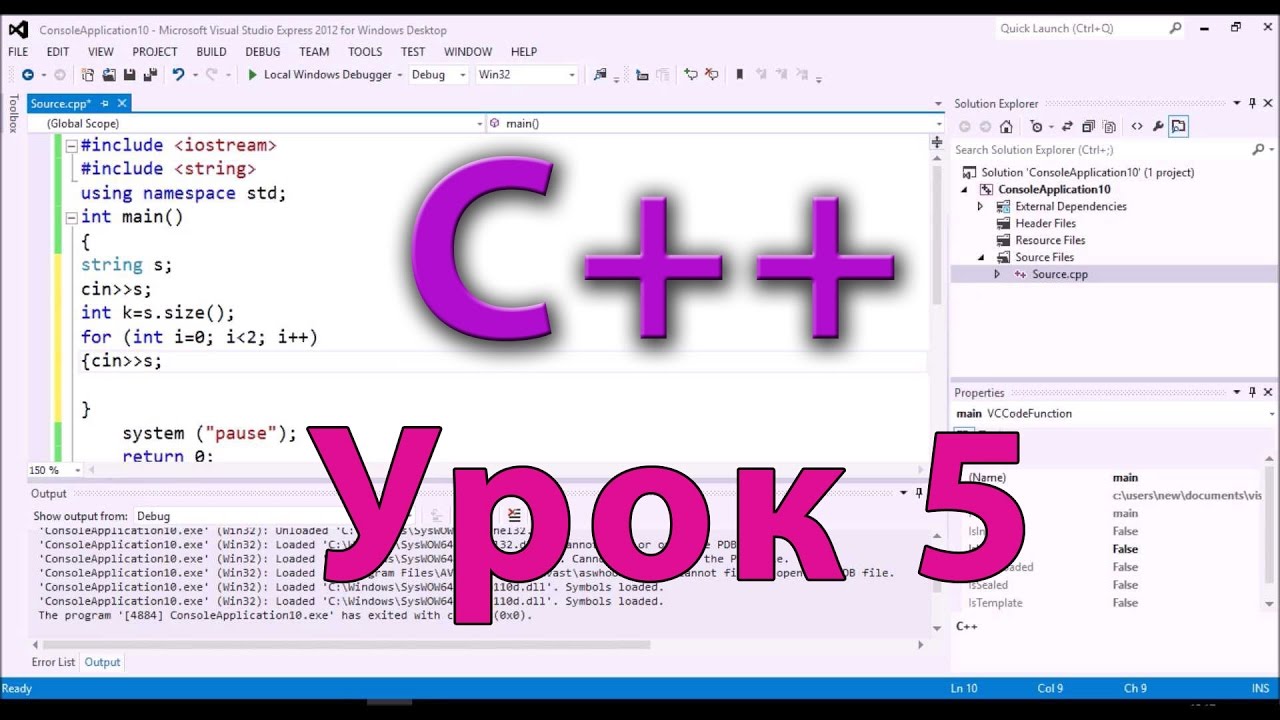Click the Undo toolbar icon
The image size is (1280, 720).
[178, 75]
